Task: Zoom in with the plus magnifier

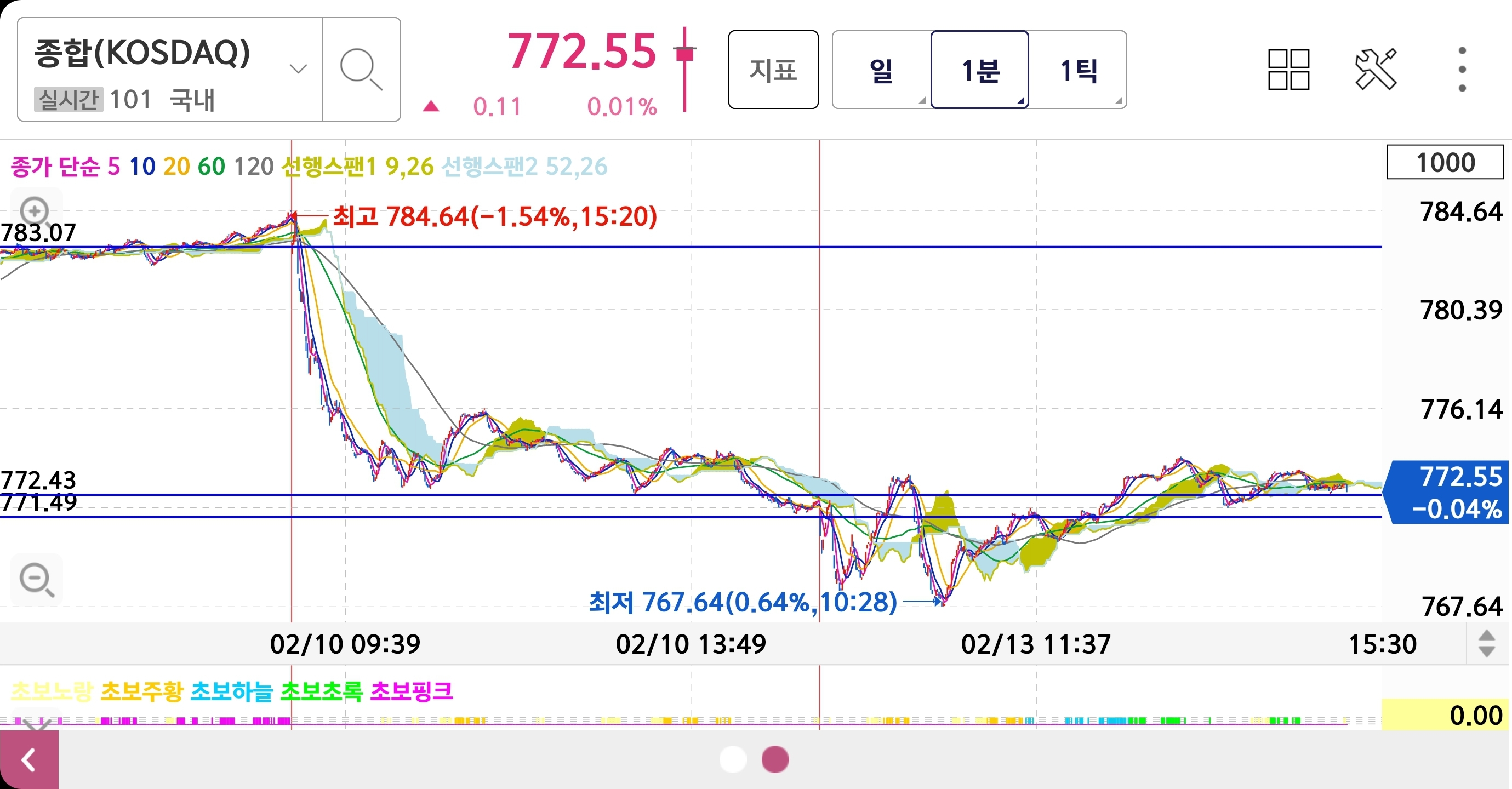Action: coord(35,210)
